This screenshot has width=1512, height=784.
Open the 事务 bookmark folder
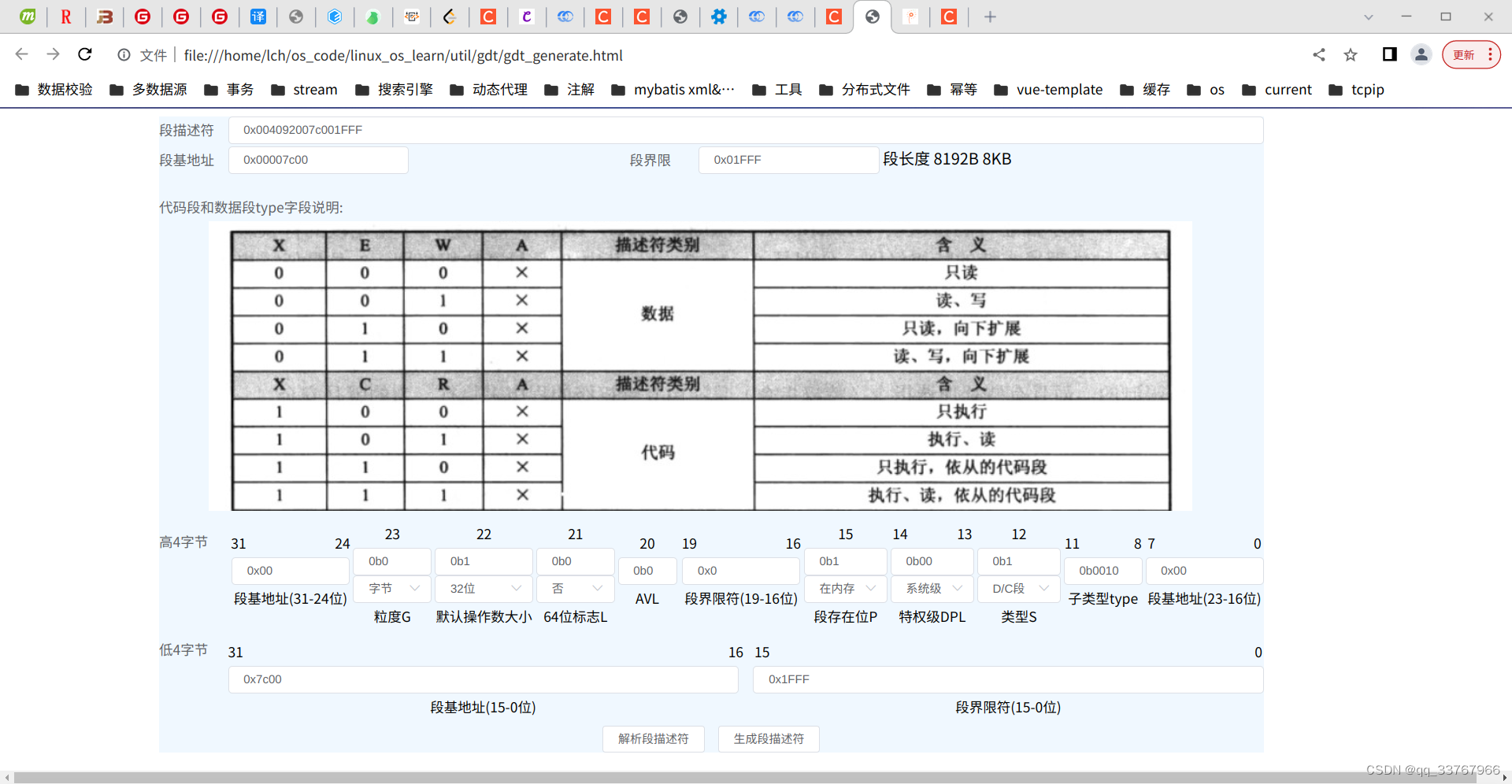click(x=228, y=90)
